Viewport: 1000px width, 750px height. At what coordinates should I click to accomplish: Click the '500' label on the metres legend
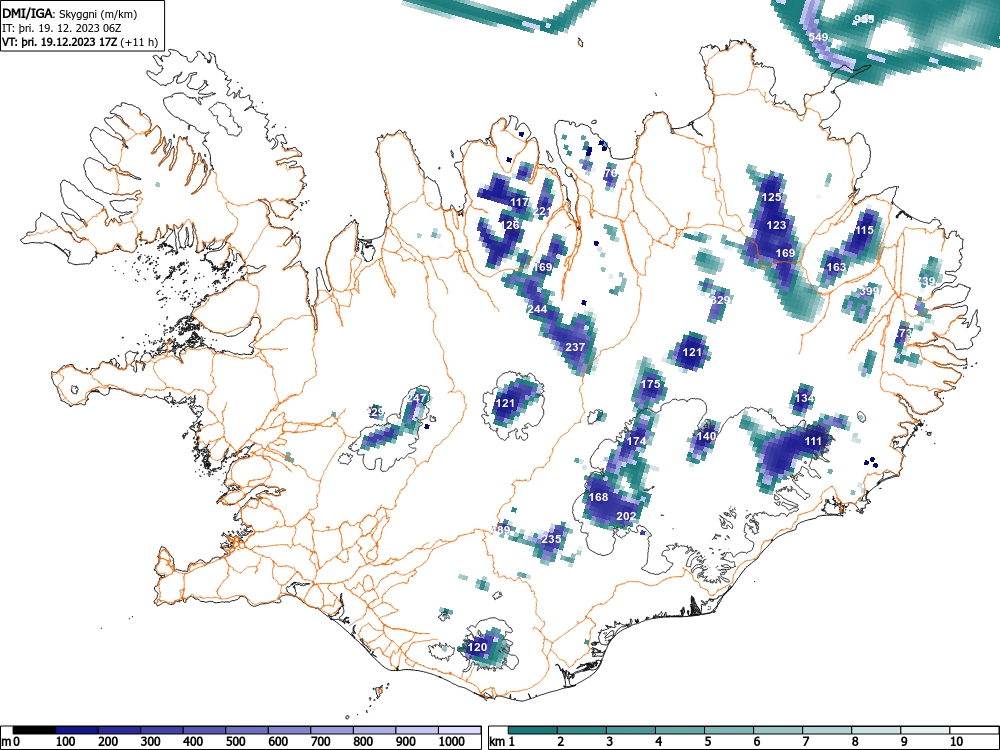click(x=235, y=742)
